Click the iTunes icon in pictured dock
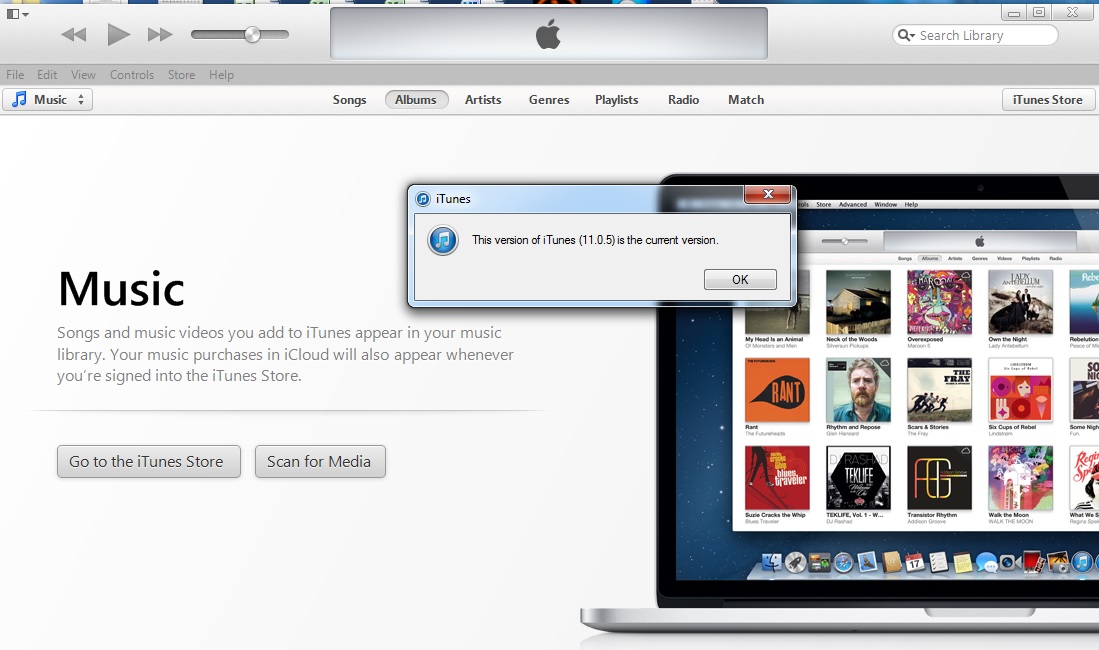Viewport: 1099px width, 650px height. click(x=1082, y=562)
